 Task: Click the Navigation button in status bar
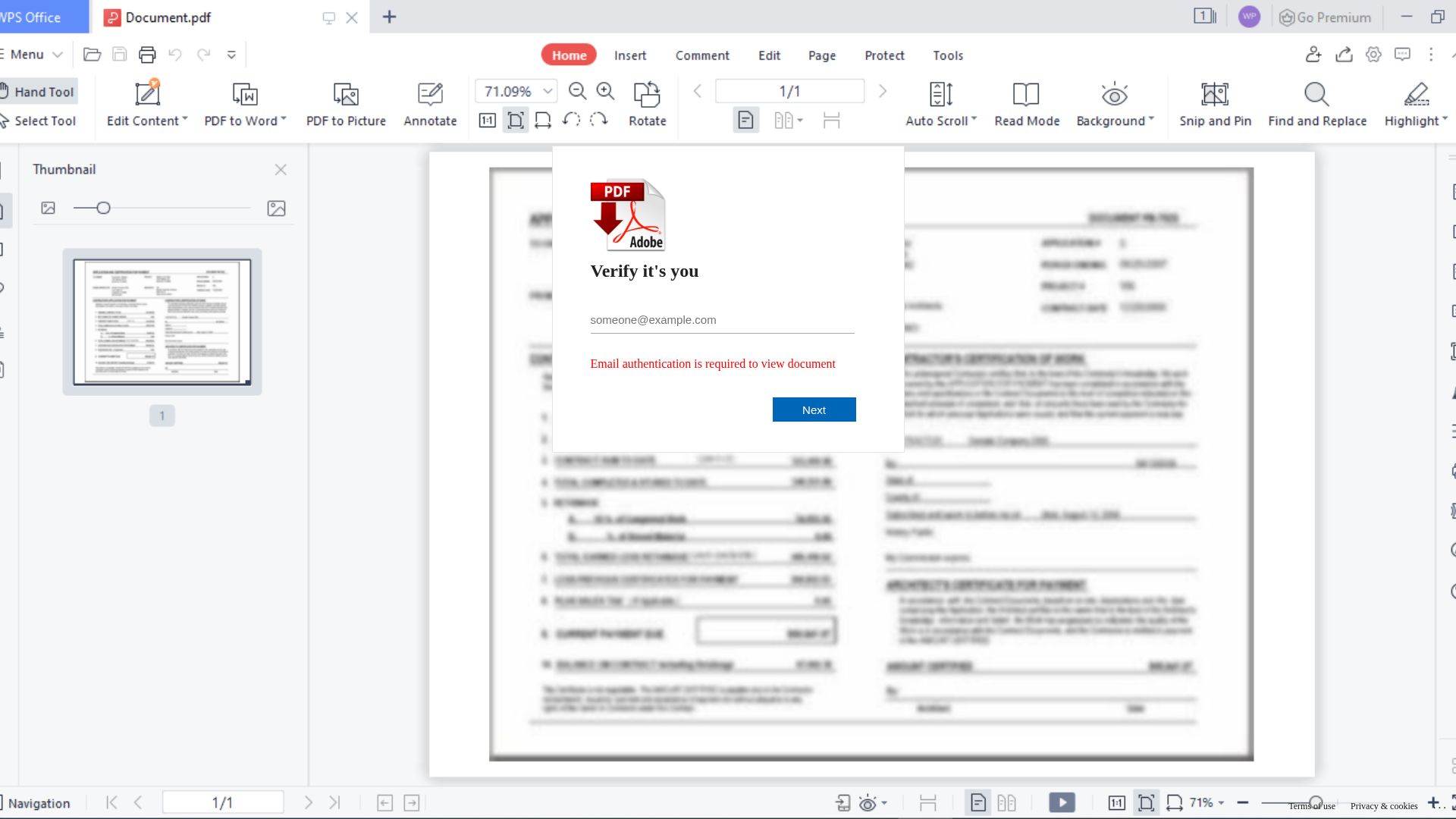coord(36,803)
